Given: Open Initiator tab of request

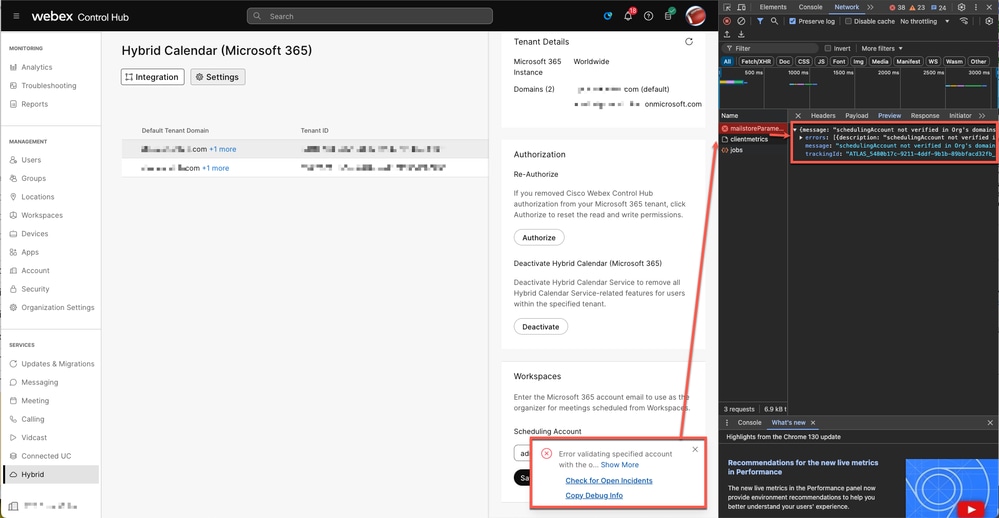Looking at the screenshot, I should [x=959, y=115].
